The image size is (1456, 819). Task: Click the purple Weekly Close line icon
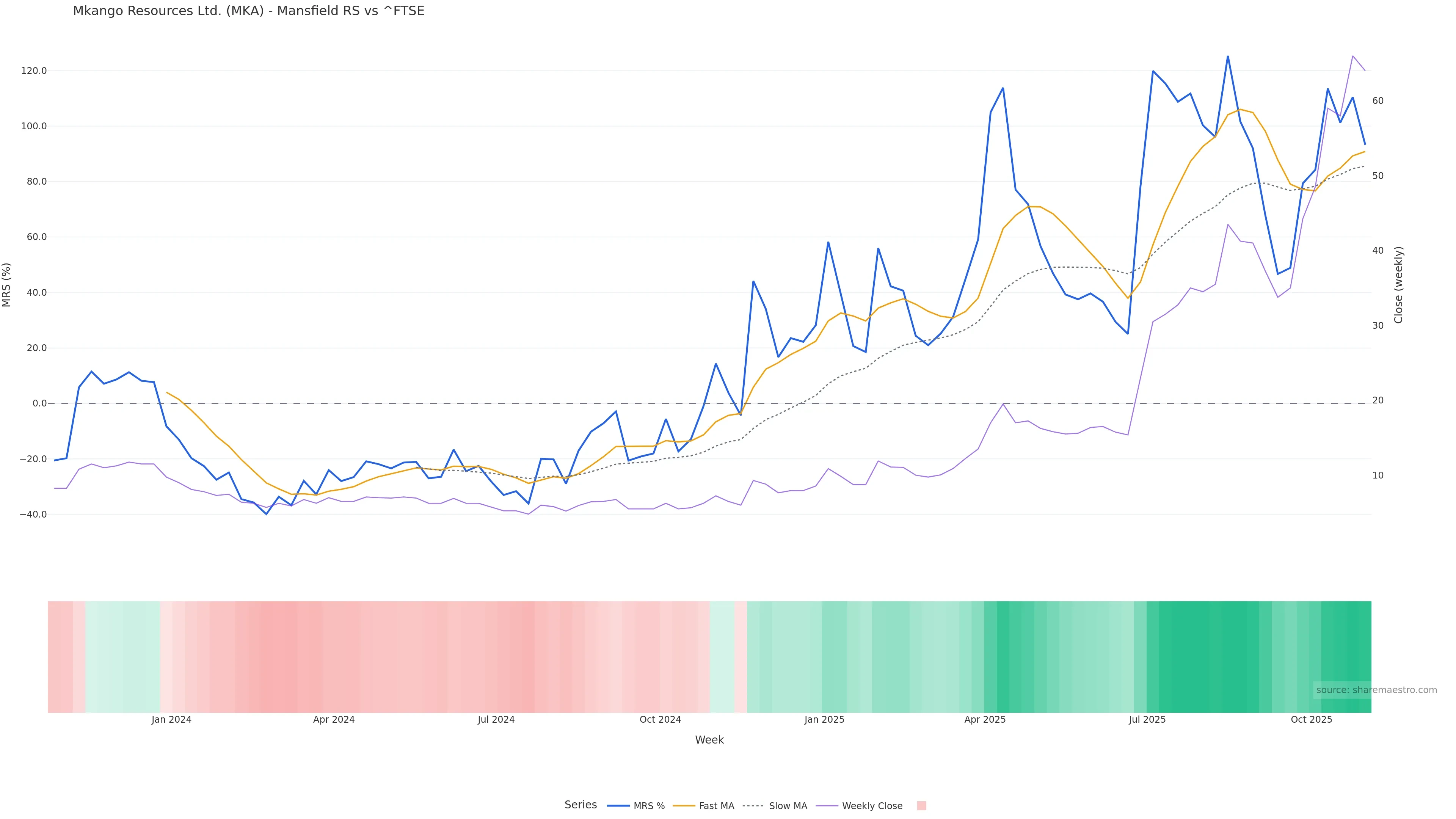(x=827, y=806)
